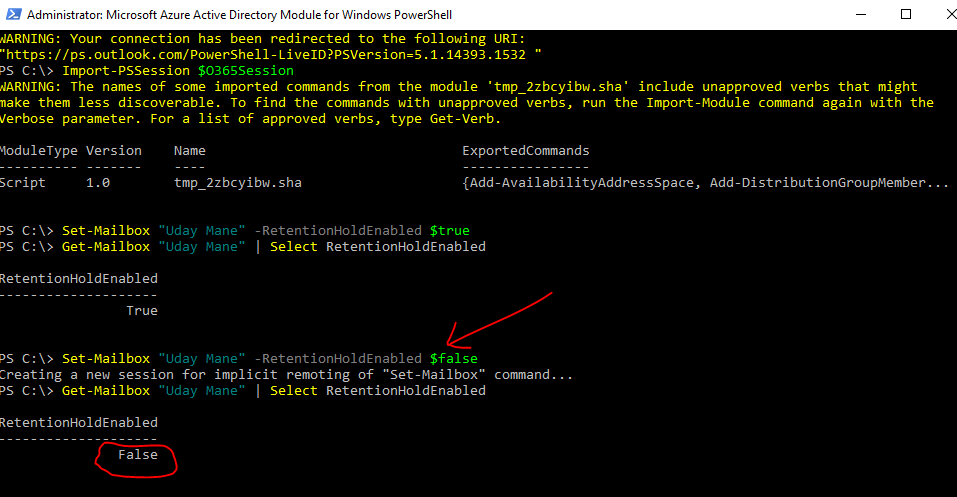
Task: Maximize the PowerShell window
Action: pos(906,15)
